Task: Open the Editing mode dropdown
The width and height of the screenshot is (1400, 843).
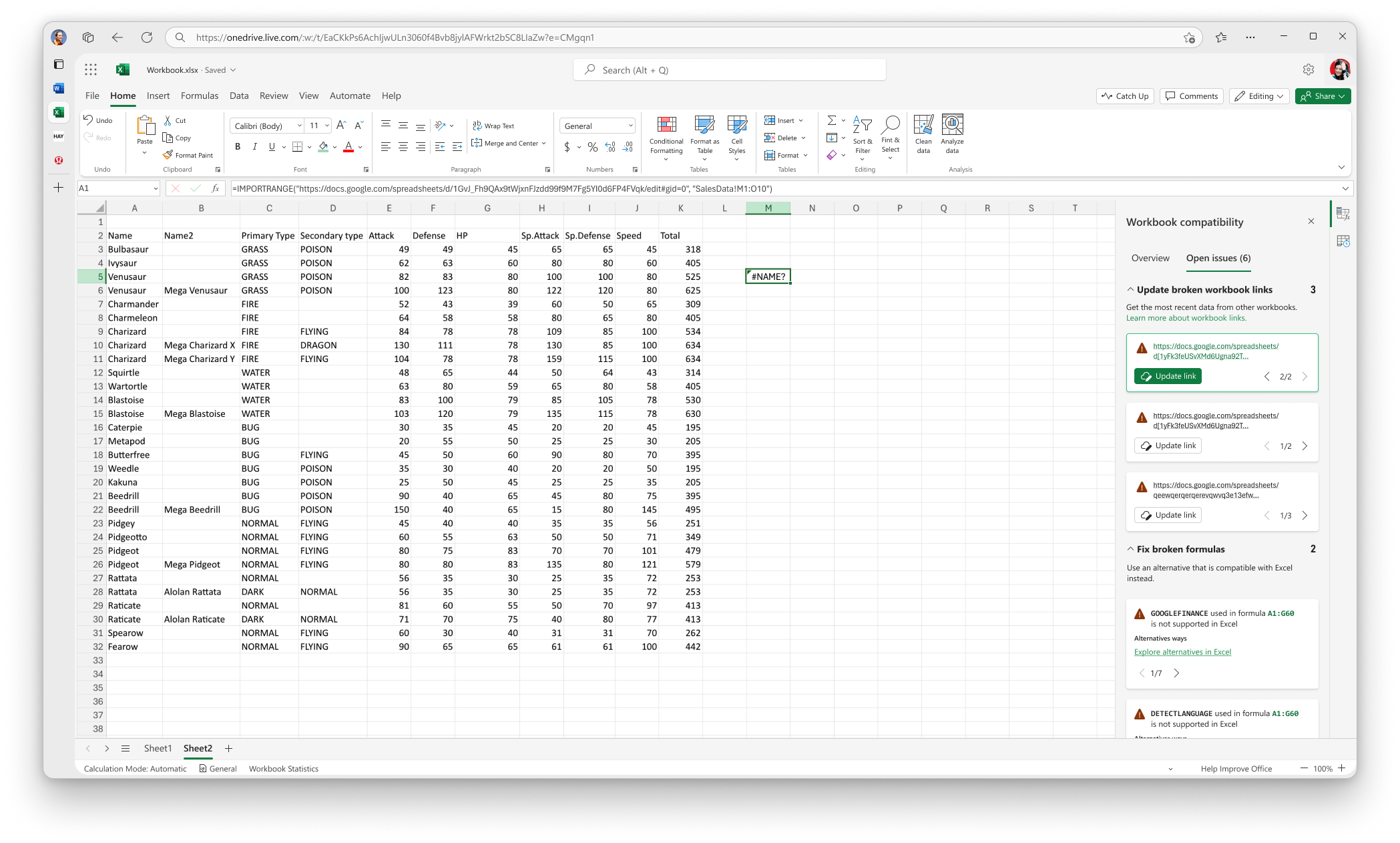Action: 1259,96
